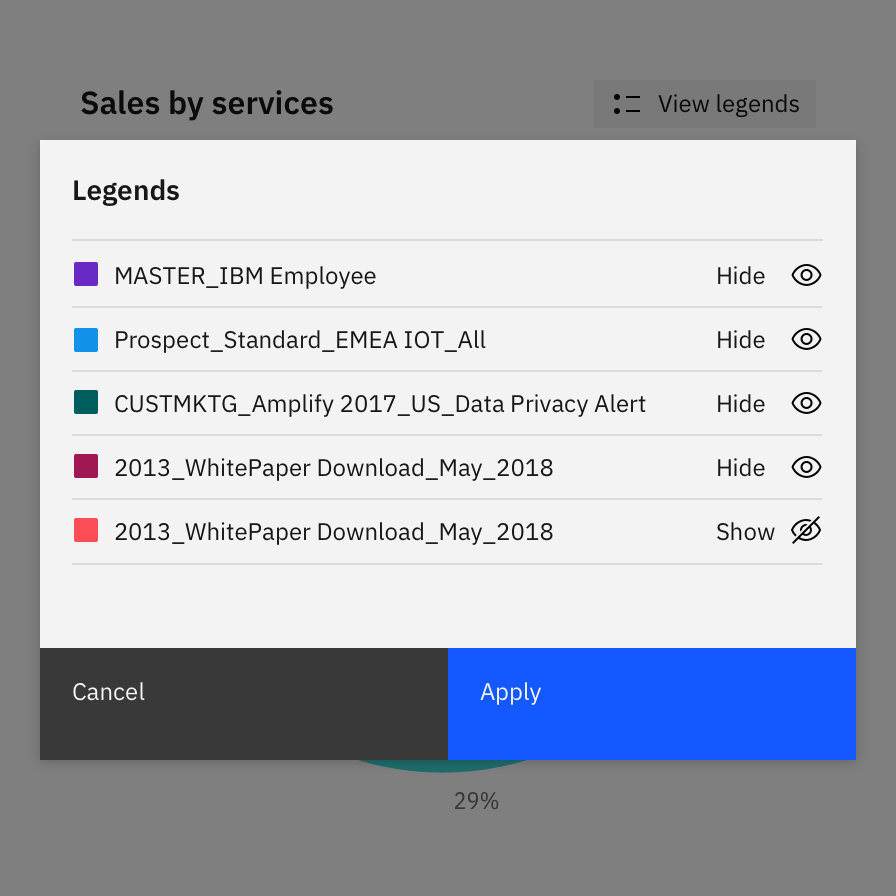Click the eye icon for MASTER_IBM Employee
The width and height of the screenshot is (896, 896).
coord(806,275)
